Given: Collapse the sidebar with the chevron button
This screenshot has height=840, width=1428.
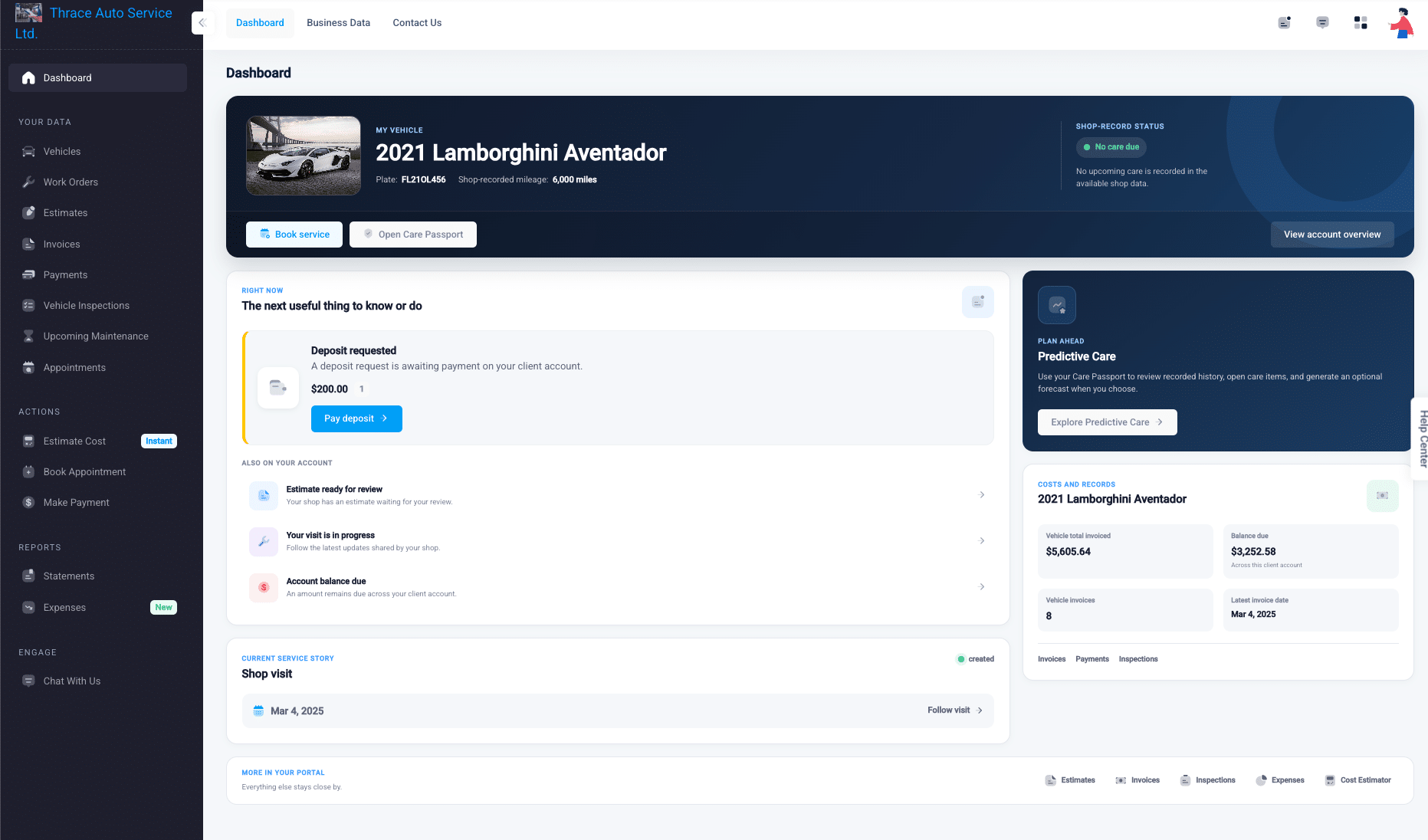Looking at the screenshot, I should (202, 23).
